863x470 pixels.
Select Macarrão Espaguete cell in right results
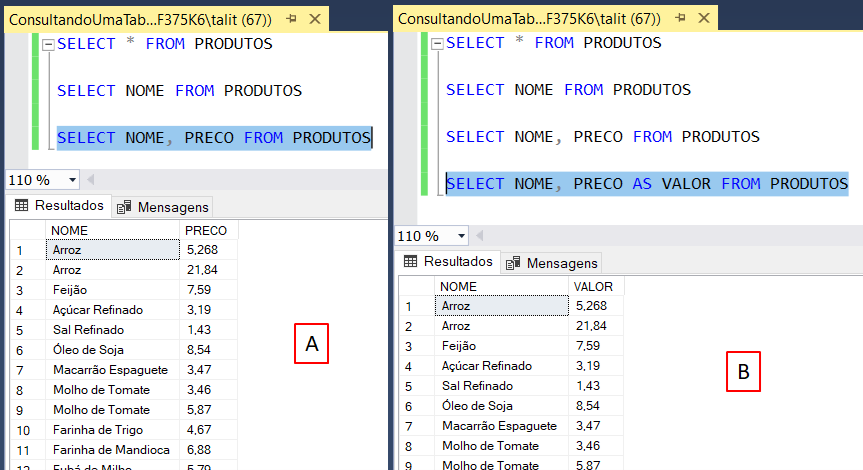(502, 426)
